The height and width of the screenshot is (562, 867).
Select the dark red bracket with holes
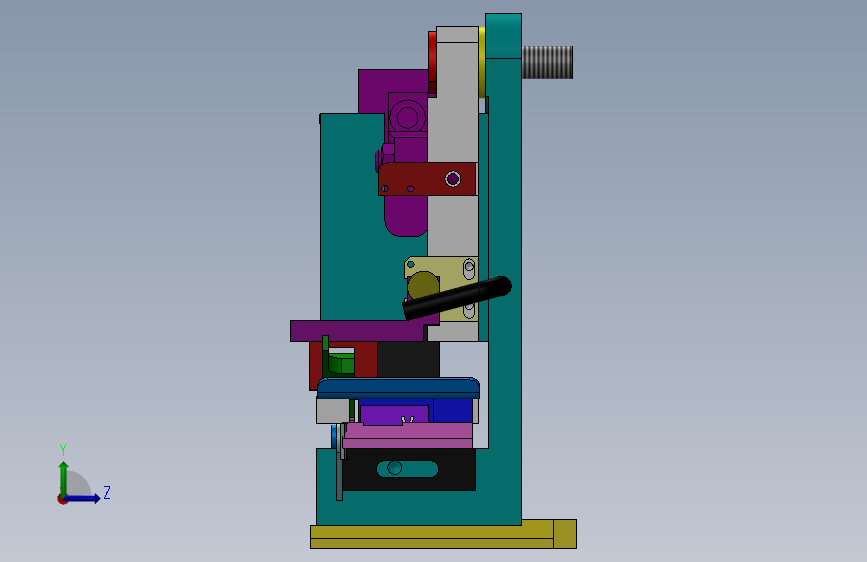click(427, 179)
